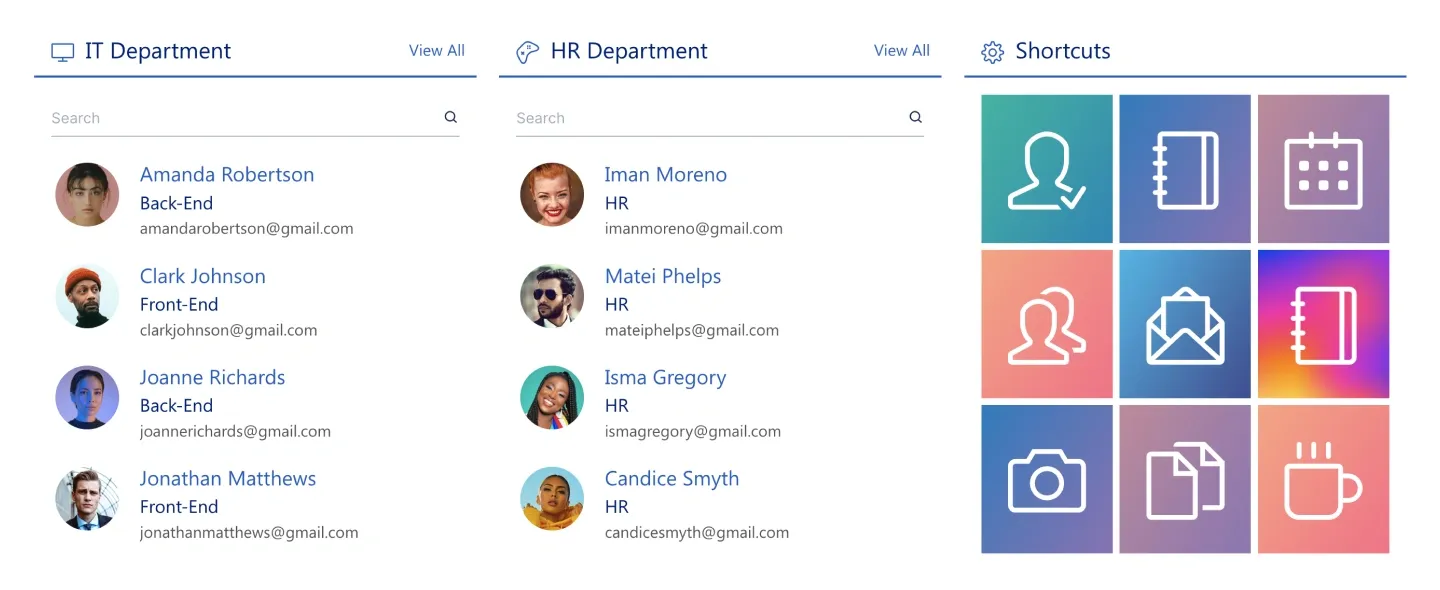This screenshot has width=1440, height=590.
Task: Click View All in HR Department
Action: click(902, 50)
